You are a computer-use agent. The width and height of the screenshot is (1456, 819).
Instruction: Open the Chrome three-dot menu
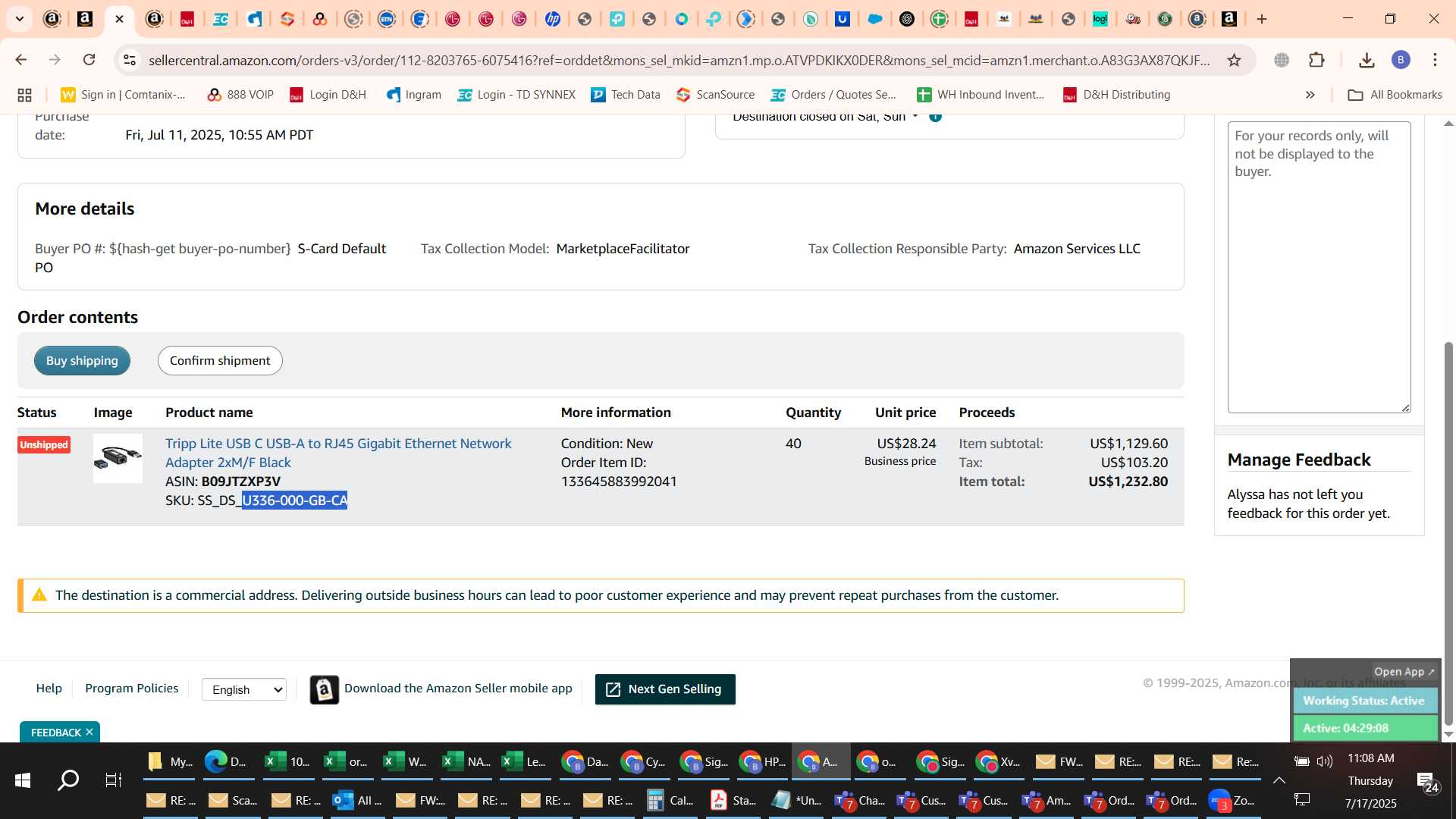click(1435, 60)
